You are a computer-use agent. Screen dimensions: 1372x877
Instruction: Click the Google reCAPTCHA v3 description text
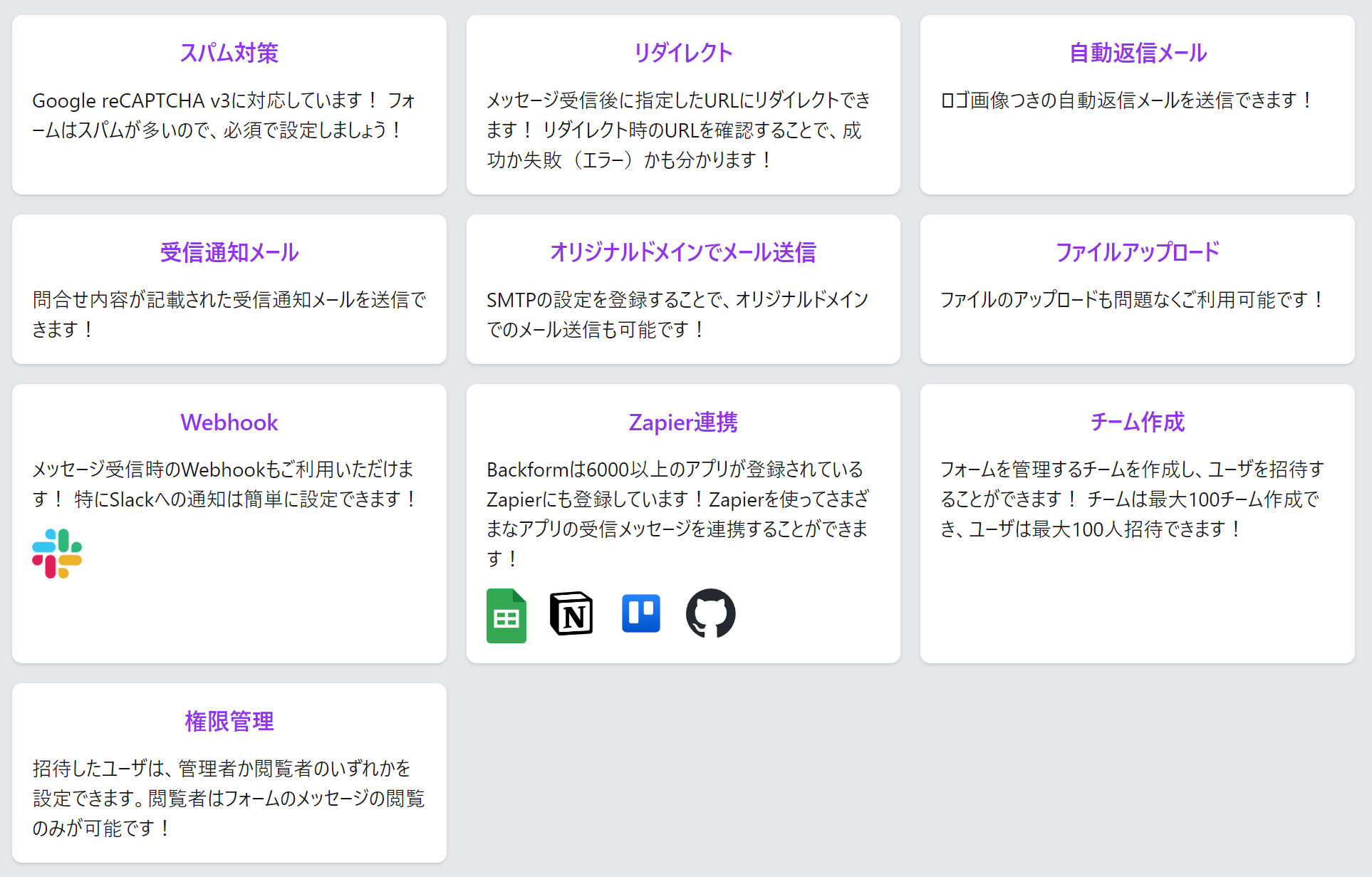coord(224,115)
